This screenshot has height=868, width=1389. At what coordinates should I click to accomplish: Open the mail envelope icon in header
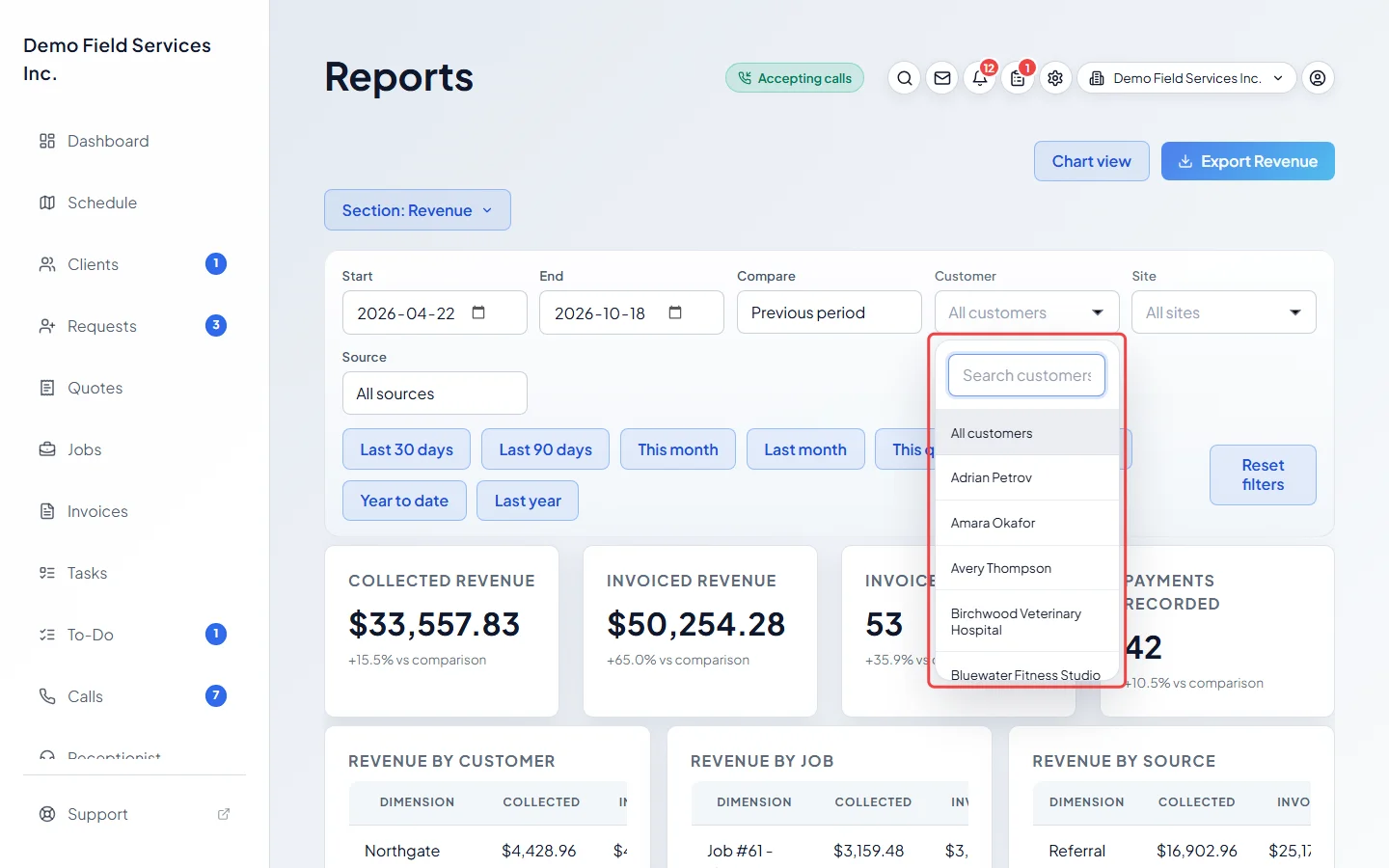[x=942, y=78]
